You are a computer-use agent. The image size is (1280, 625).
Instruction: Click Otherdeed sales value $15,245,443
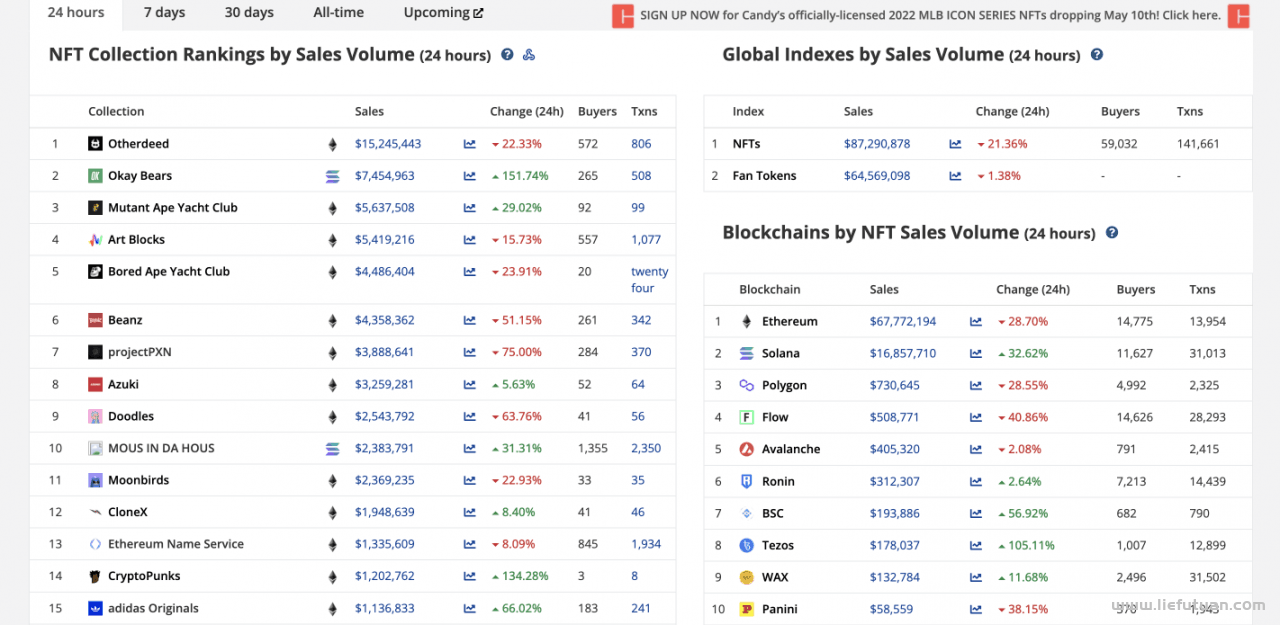click(388, 144)
